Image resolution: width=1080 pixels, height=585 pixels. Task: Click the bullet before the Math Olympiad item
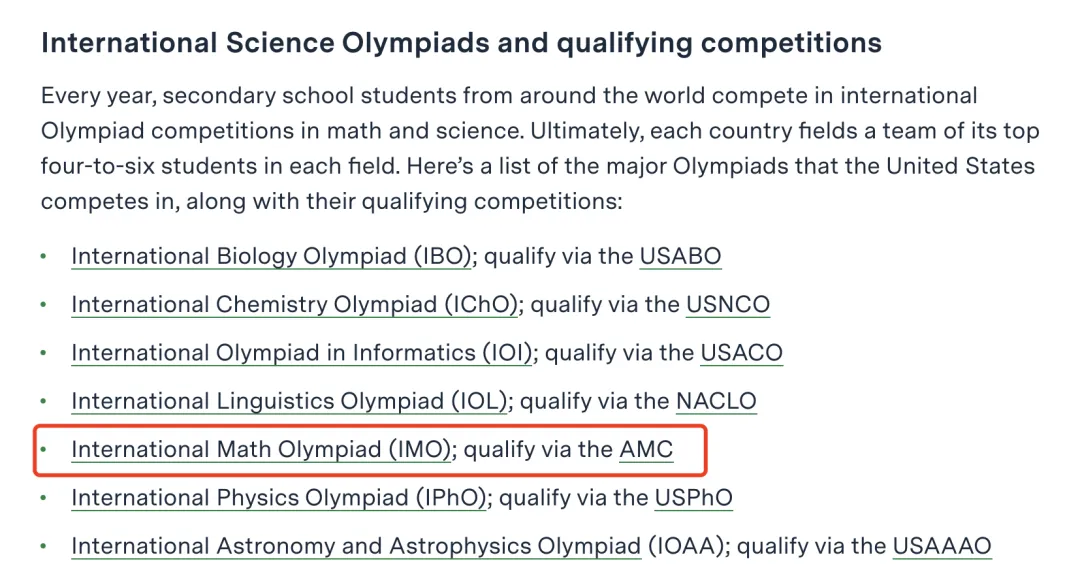[x=43, y=449]
